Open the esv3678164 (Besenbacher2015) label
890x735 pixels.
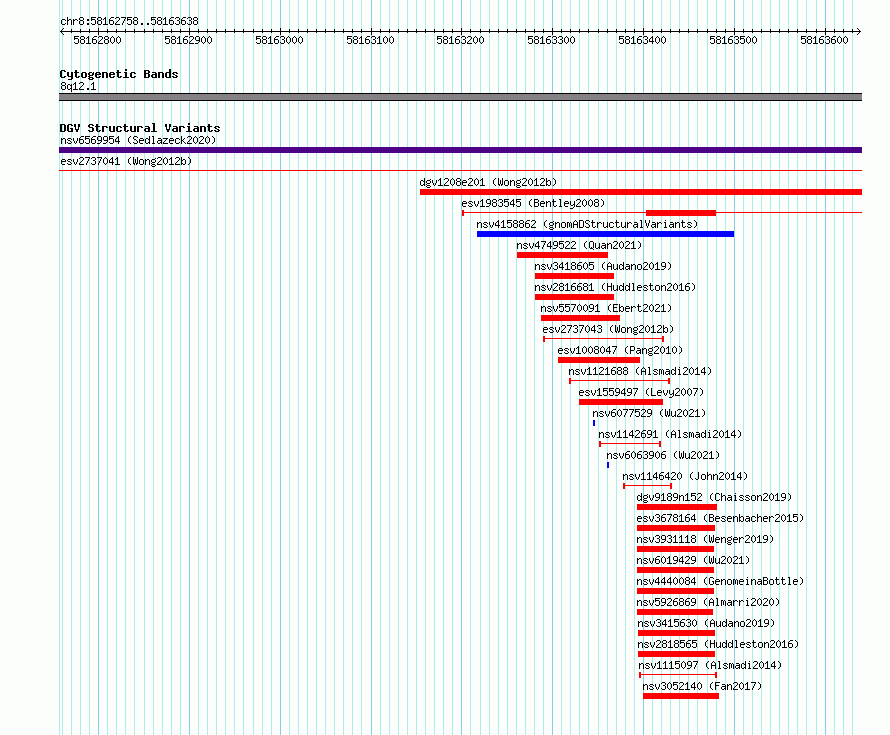coord(720,518)
